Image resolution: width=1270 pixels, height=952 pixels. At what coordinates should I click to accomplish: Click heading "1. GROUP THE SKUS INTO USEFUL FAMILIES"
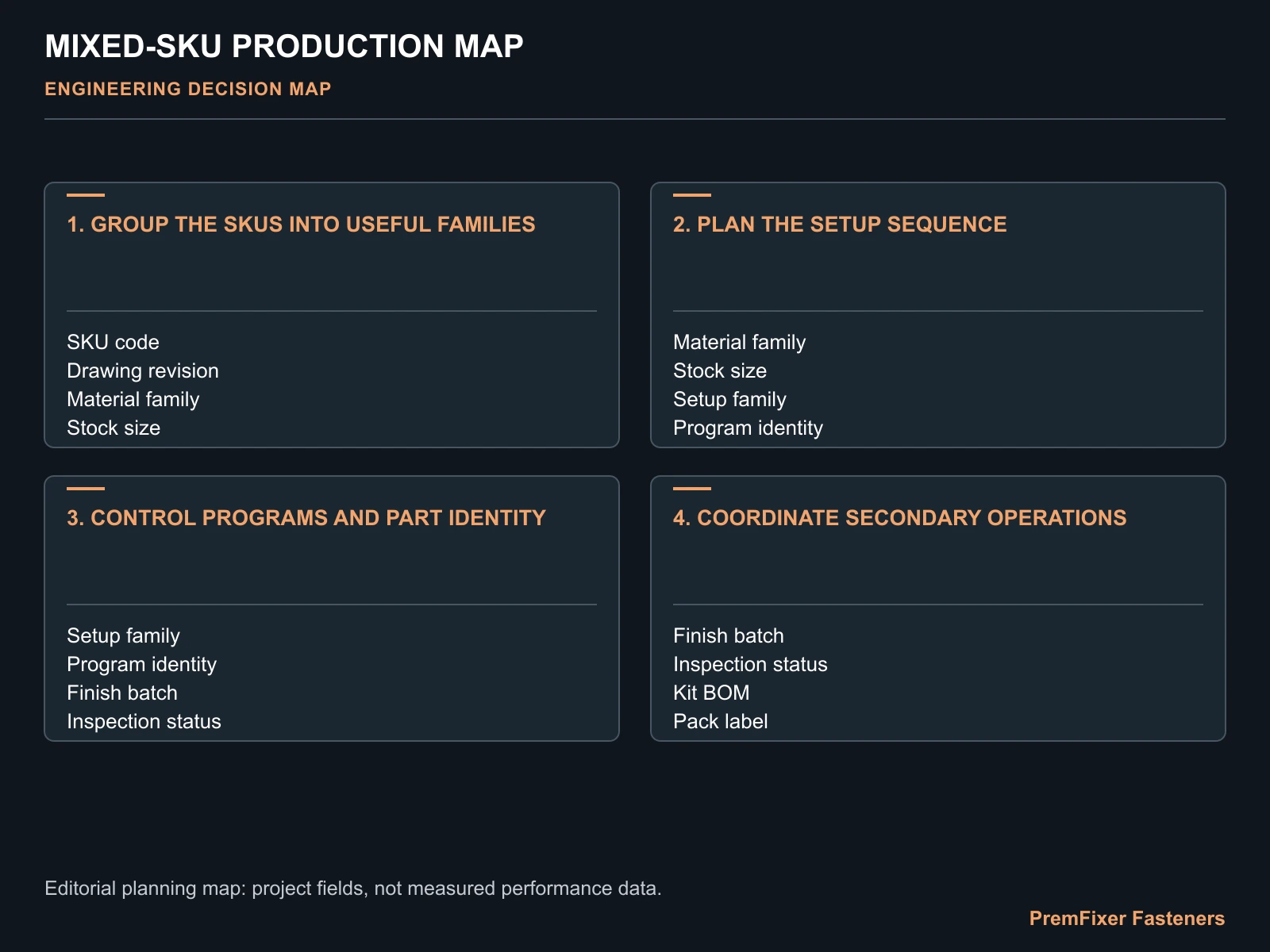pos(301,225)
